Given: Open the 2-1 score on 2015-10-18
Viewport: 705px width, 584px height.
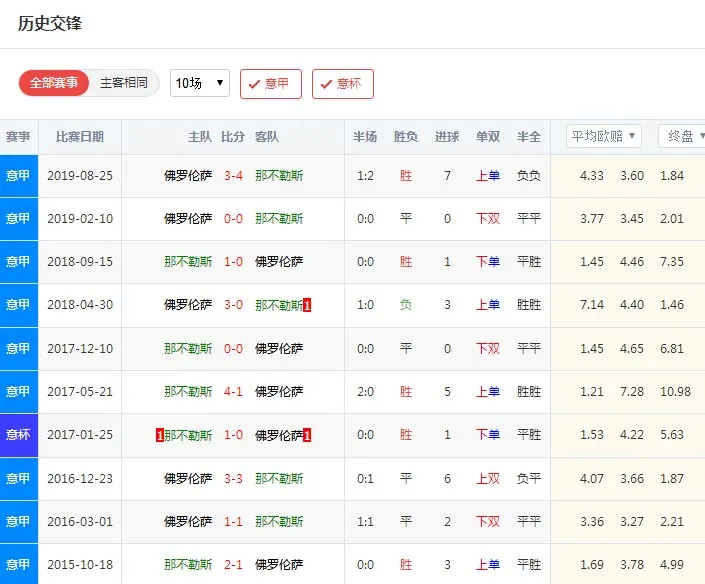Looking at the screenshot, I should (233, 565).
